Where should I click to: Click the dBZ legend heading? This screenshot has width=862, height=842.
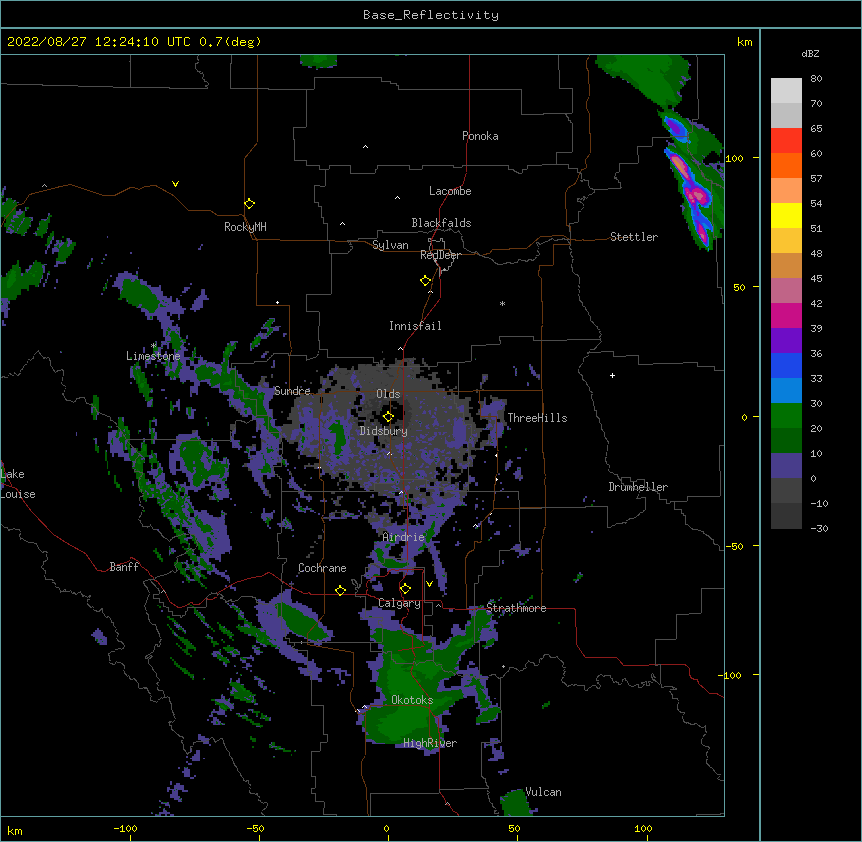(810, 54)
